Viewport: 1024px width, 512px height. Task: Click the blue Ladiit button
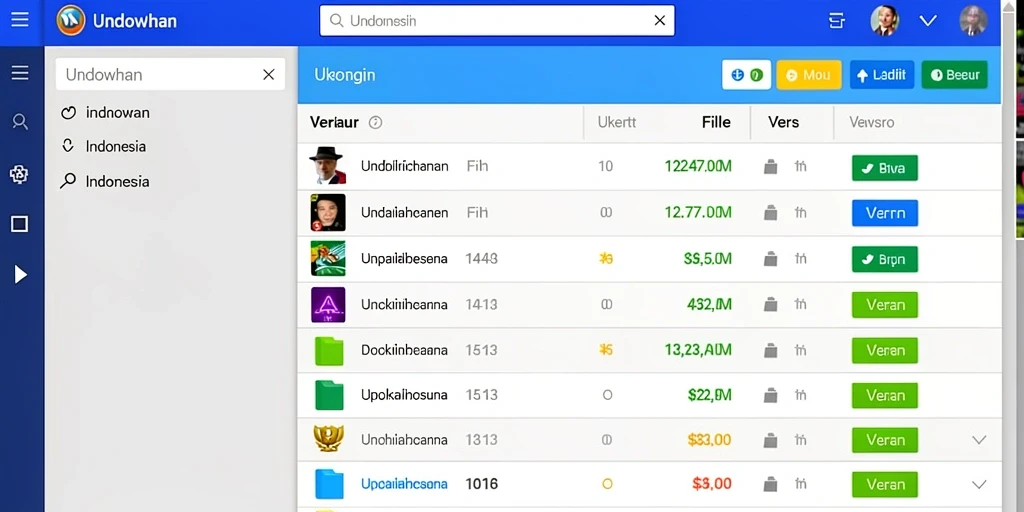(x=882, y=74)
